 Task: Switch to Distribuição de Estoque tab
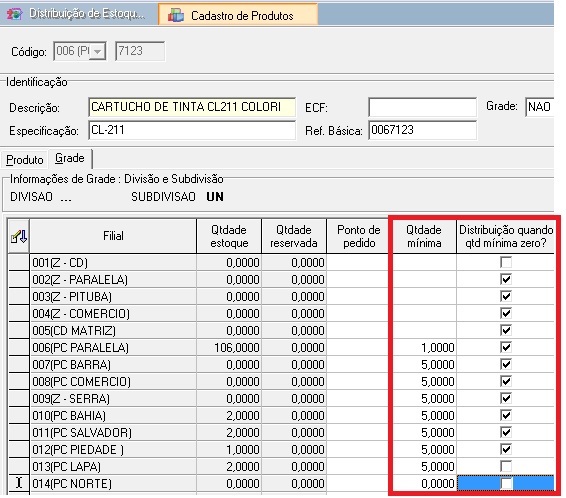click(x=79, y=14)
